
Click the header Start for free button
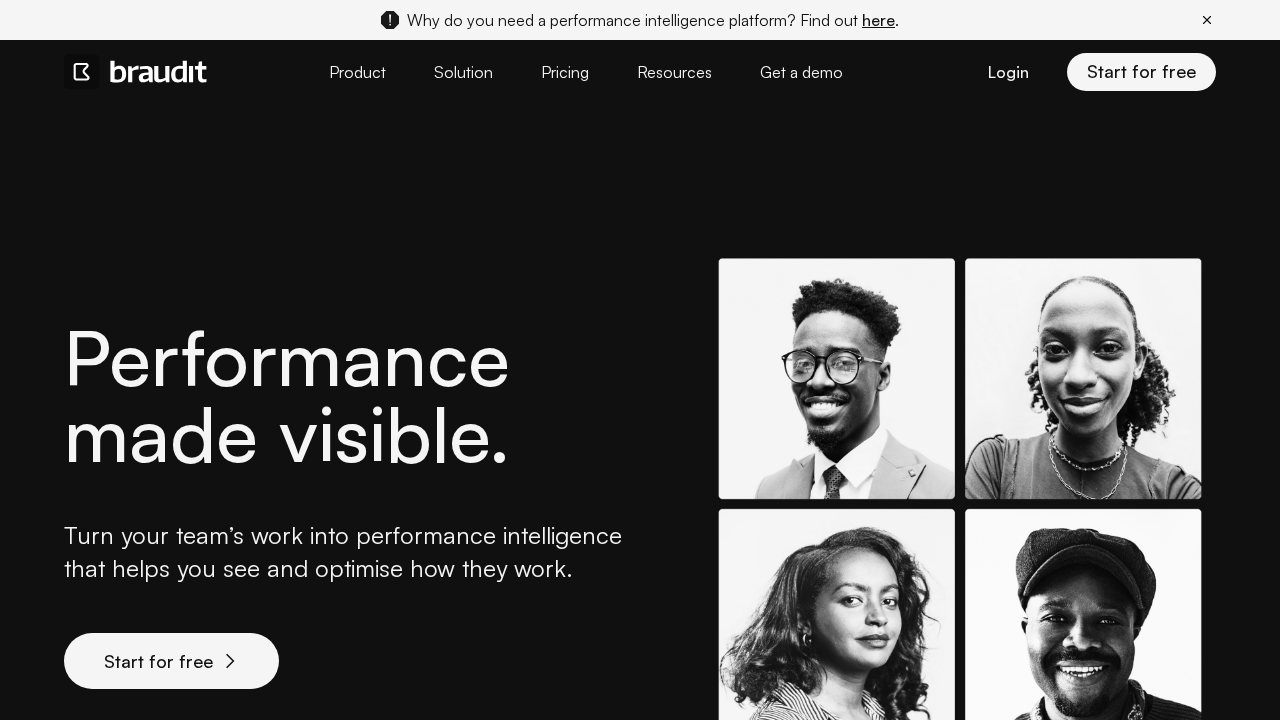(1141, 72)
